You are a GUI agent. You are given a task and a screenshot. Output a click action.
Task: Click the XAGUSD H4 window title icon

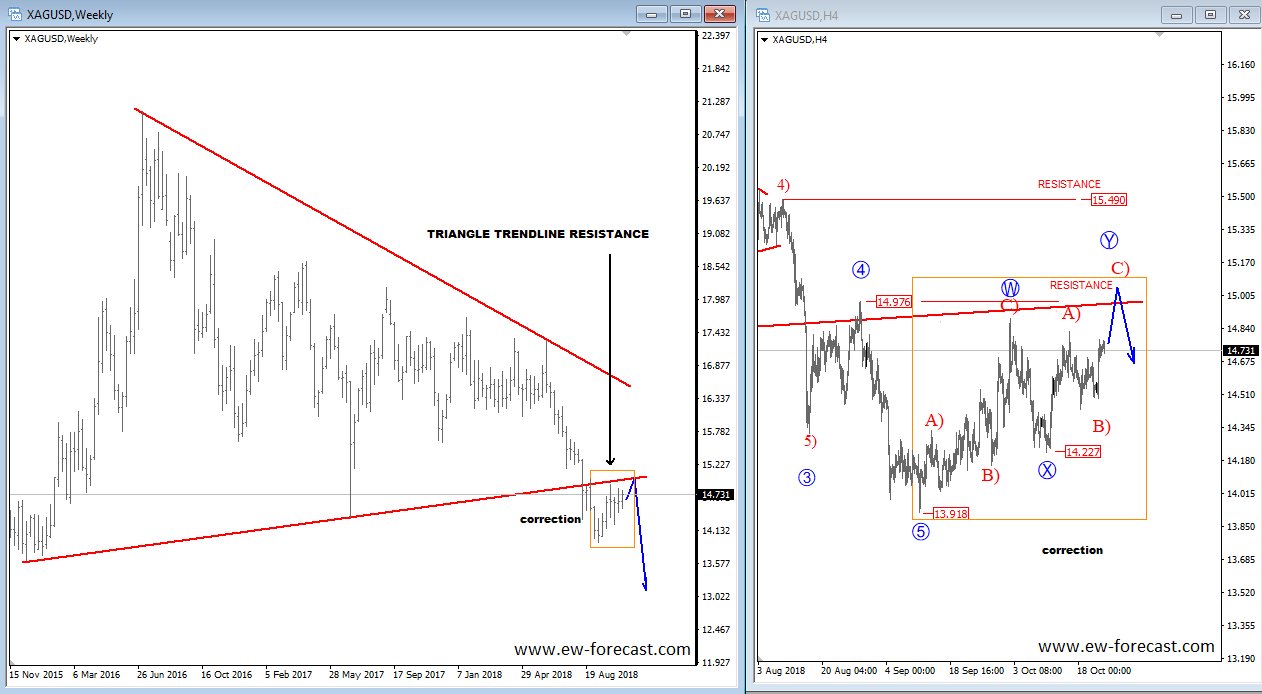point(763,14)
